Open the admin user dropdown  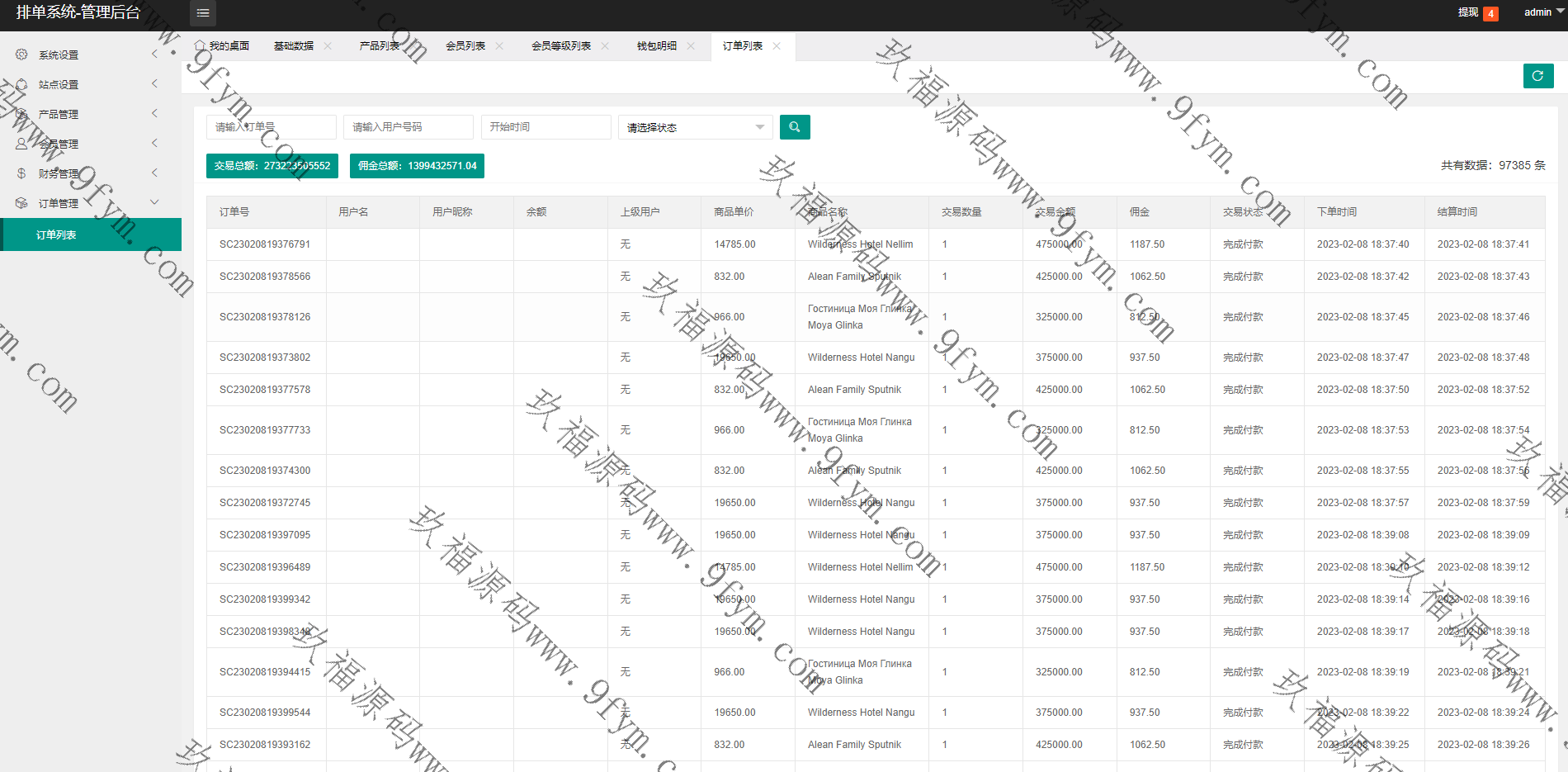coord(1542,12)
